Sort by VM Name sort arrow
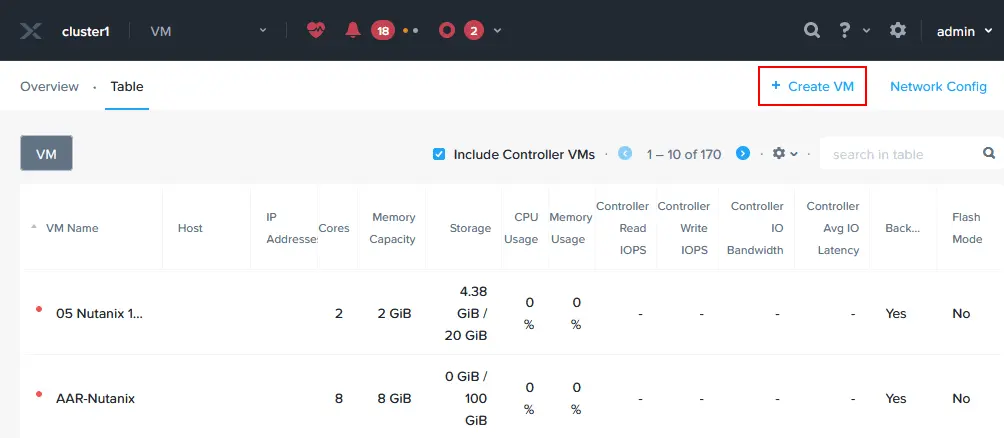Image resolution: width=1004 pixels, height=438 pixels. pos(33,228)
